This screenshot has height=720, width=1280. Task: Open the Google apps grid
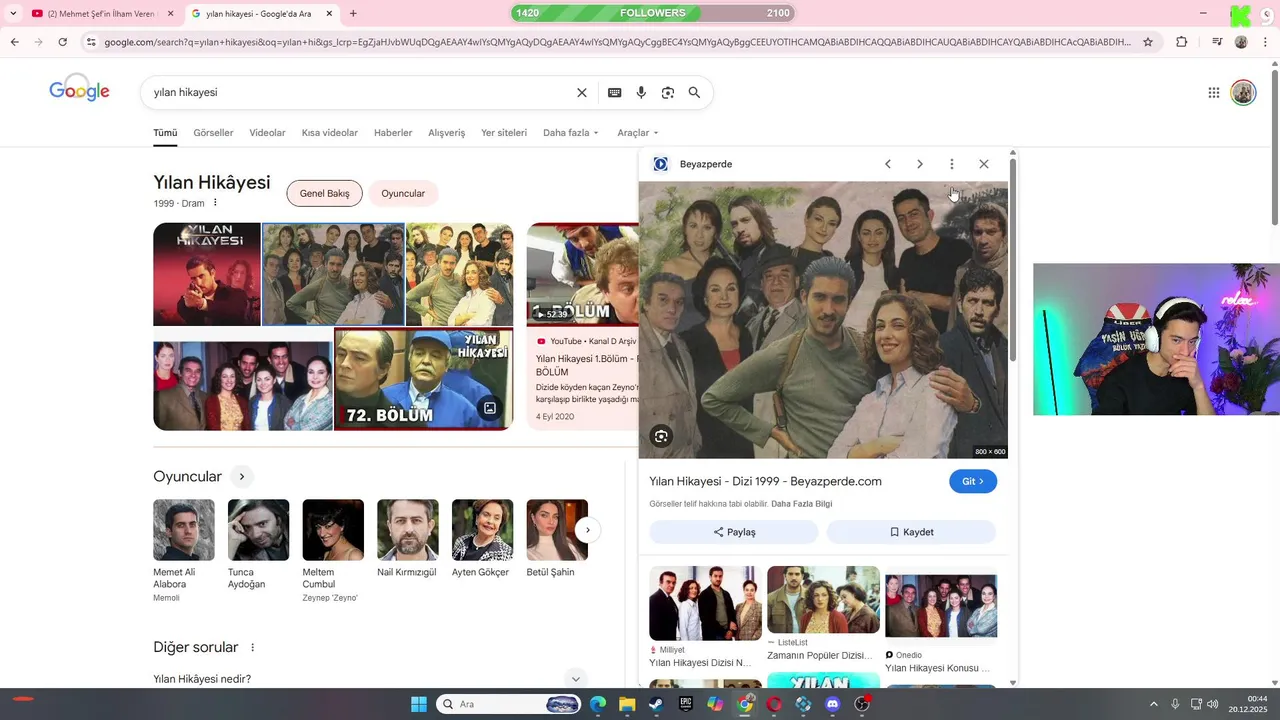point(1214,93)
